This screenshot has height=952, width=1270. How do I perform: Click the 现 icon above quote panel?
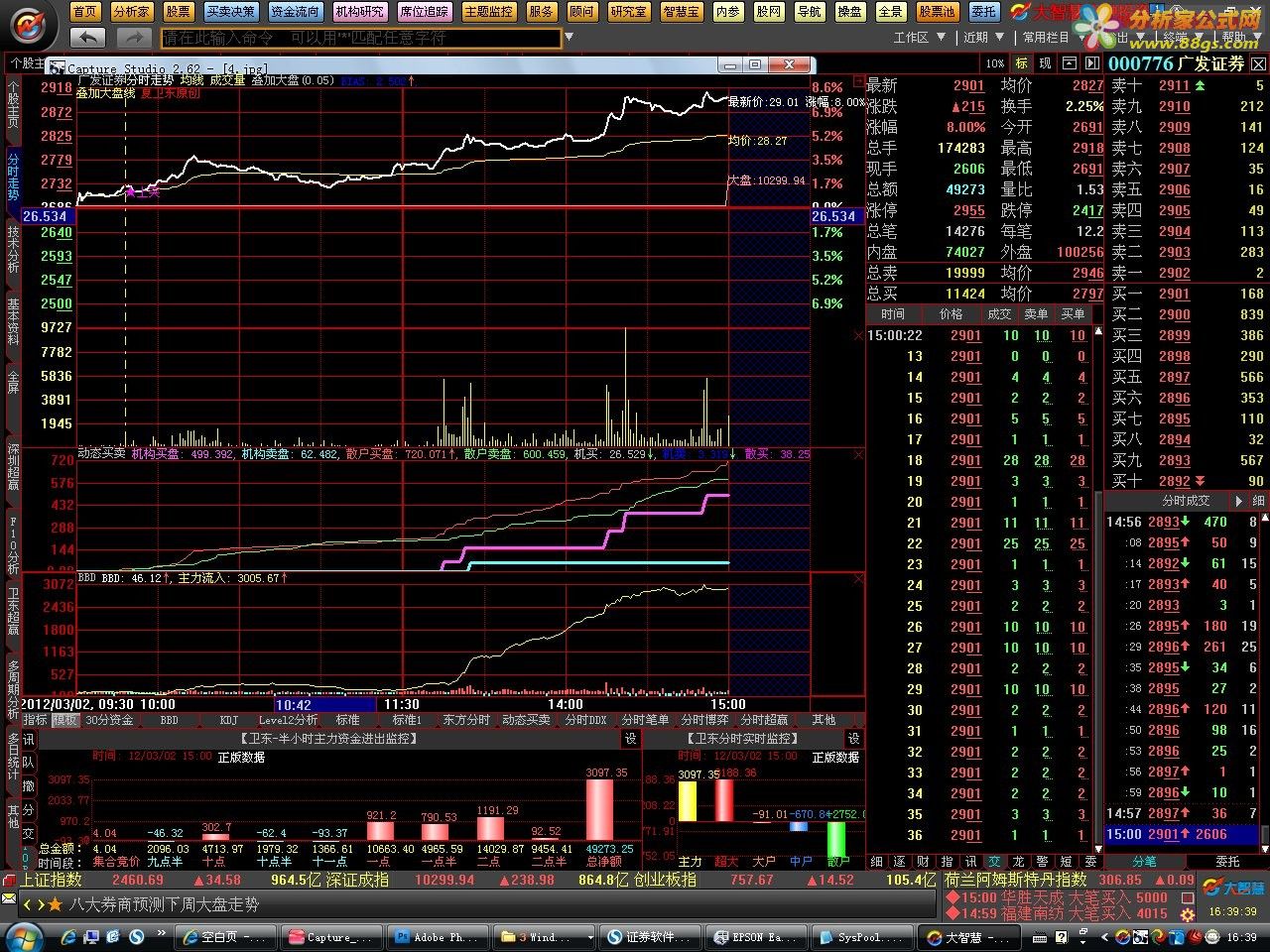pyautogui.click(x=1045, y=63)
